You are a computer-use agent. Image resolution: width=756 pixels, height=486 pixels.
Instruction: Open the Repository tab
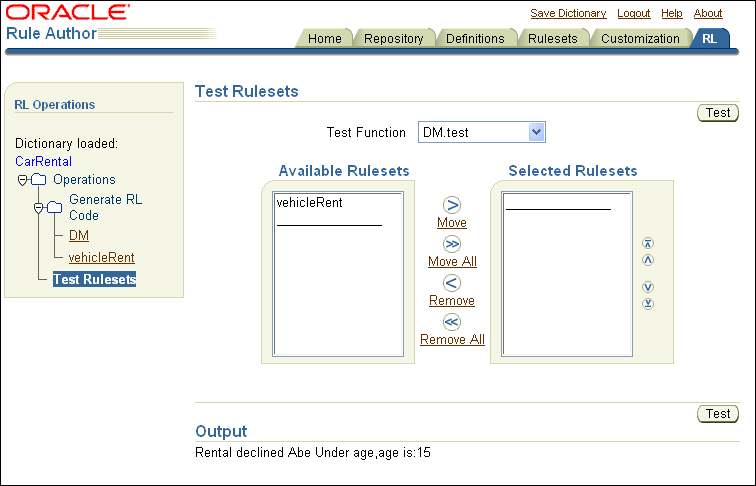point(393,39)
